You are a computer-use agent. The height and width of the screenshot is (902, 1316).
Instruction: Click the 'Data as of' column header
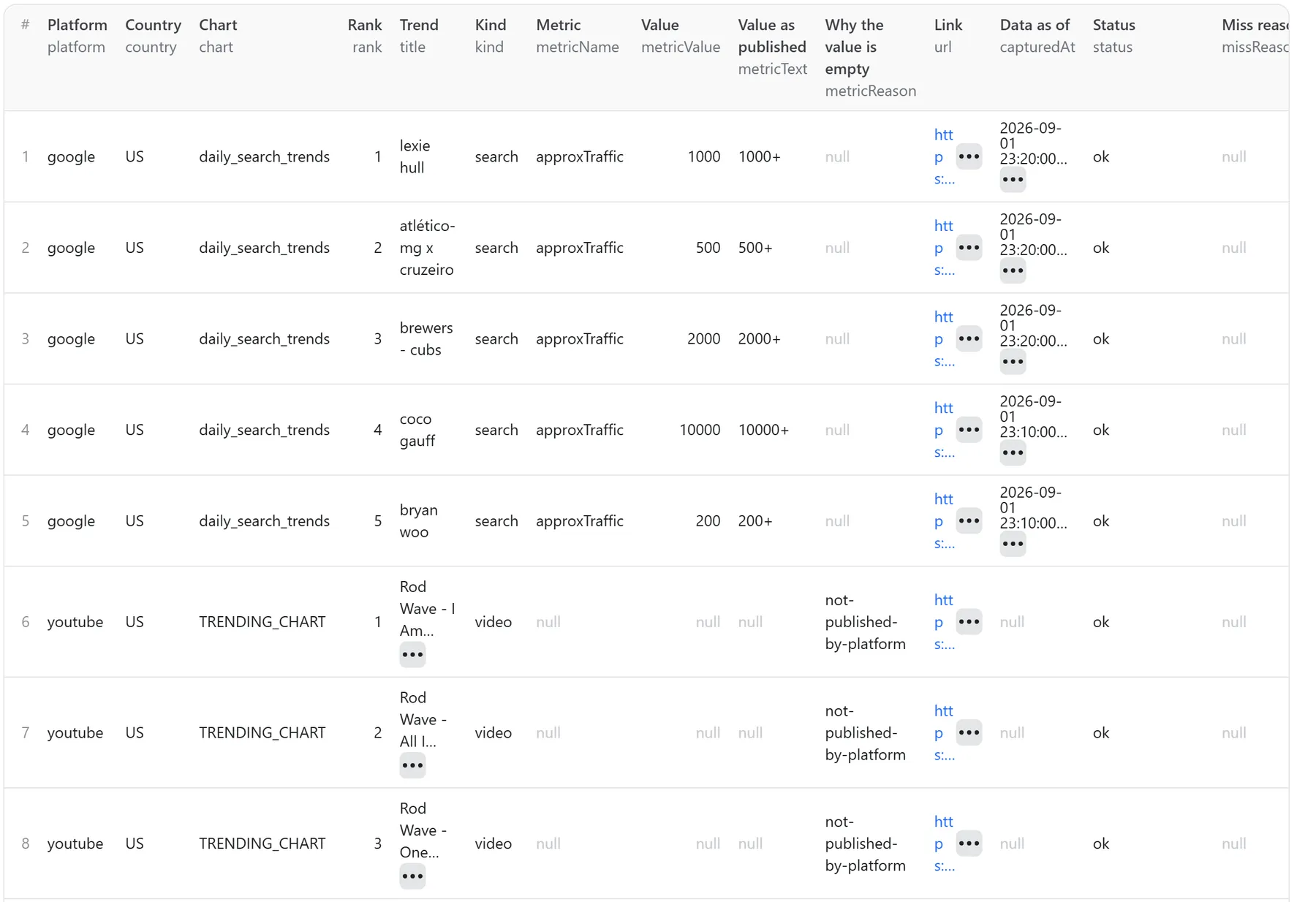[1037, 36]
